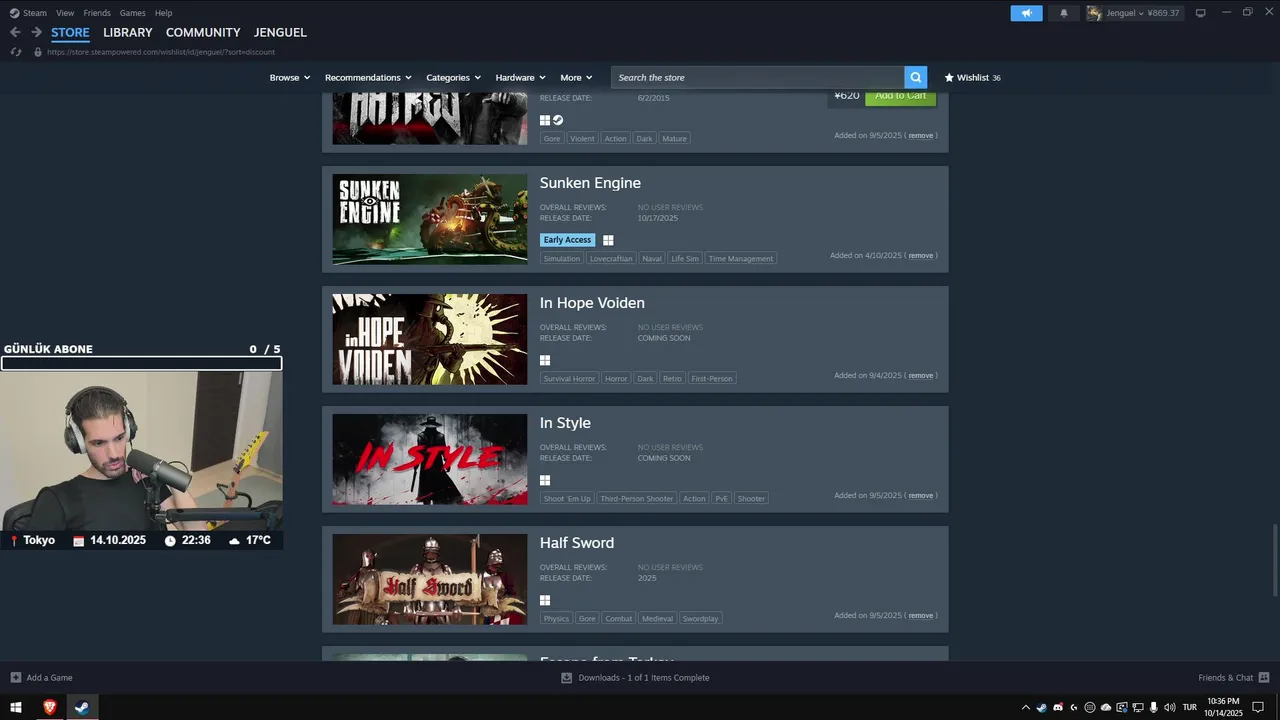Viewport: 1280px width, 720px height.
Task: Click the page vertical scrollbar thumb
Action: click(1274, 559)
